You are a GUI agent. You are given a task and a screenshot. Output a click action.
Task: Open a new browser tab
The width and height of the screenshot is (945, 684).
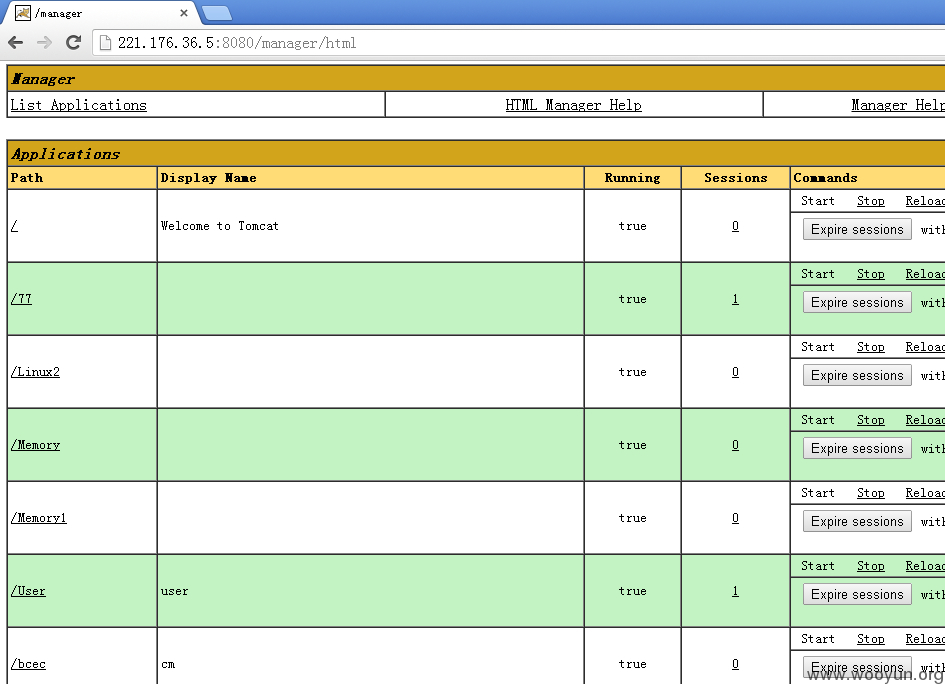[x=216, y=13]
